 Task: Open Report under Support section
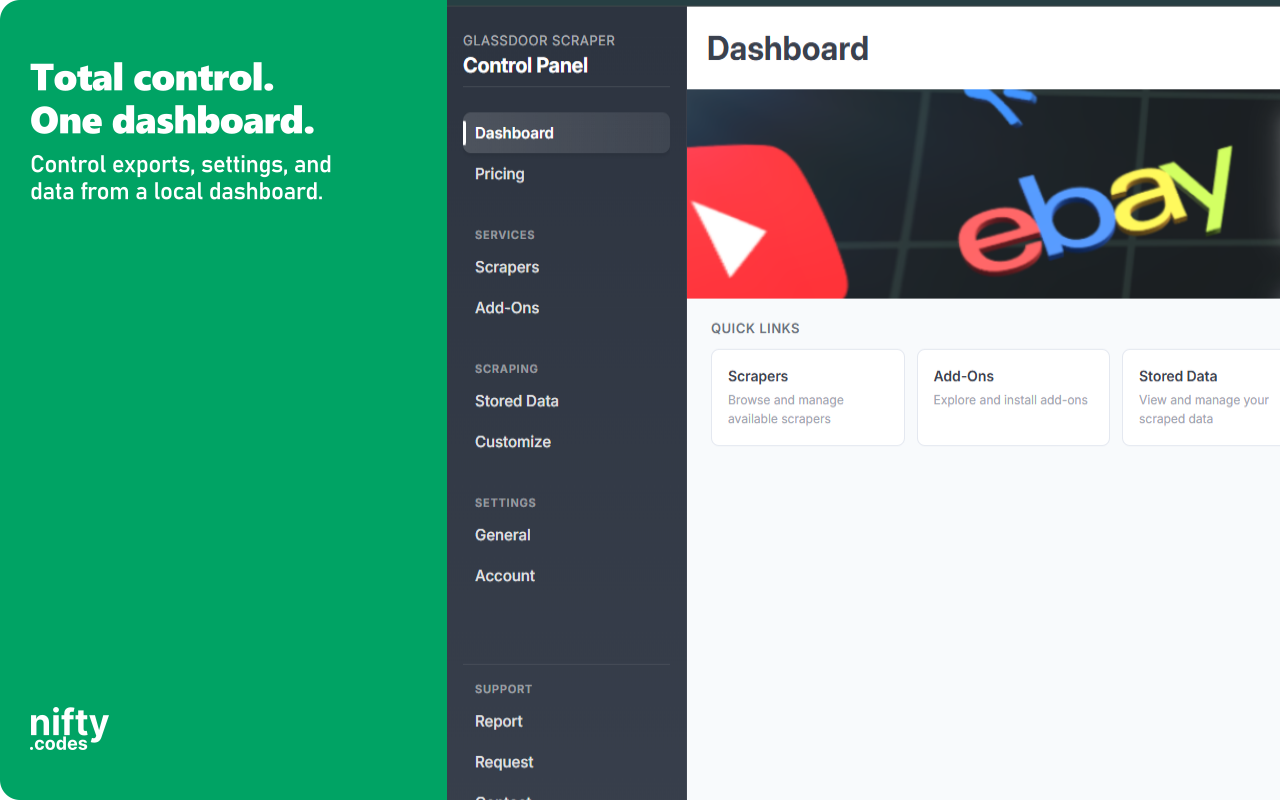click(498, 721)
